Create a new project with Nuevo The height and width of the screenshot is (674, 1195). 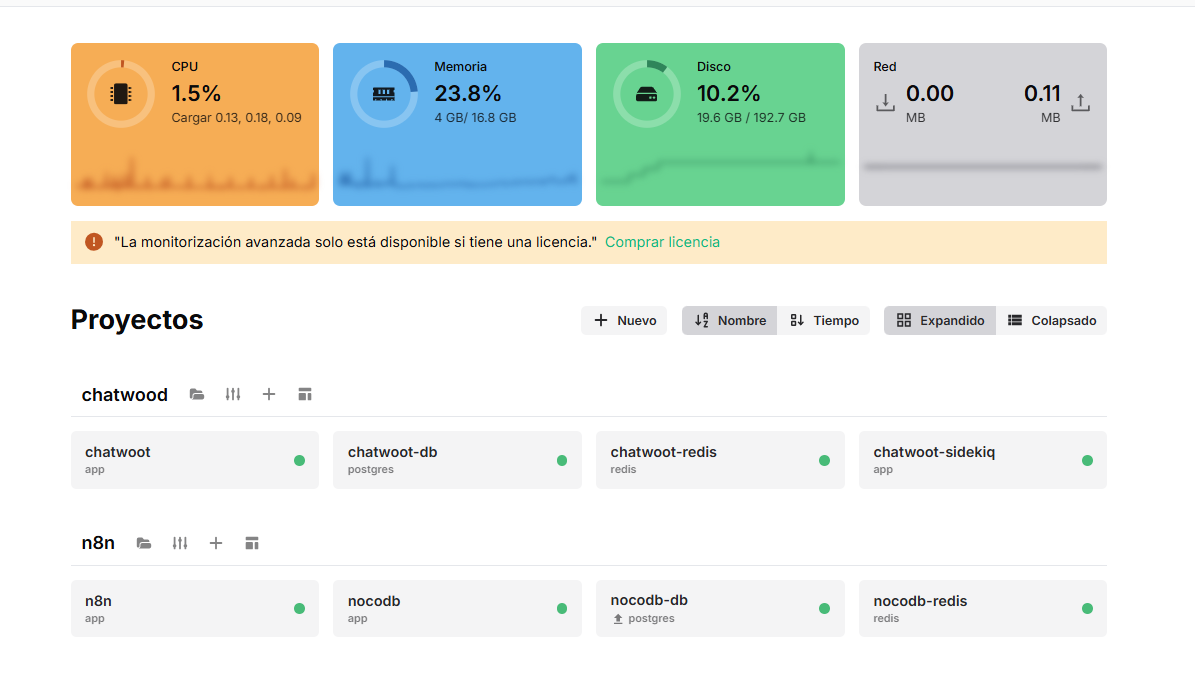(x=624, y=321)
